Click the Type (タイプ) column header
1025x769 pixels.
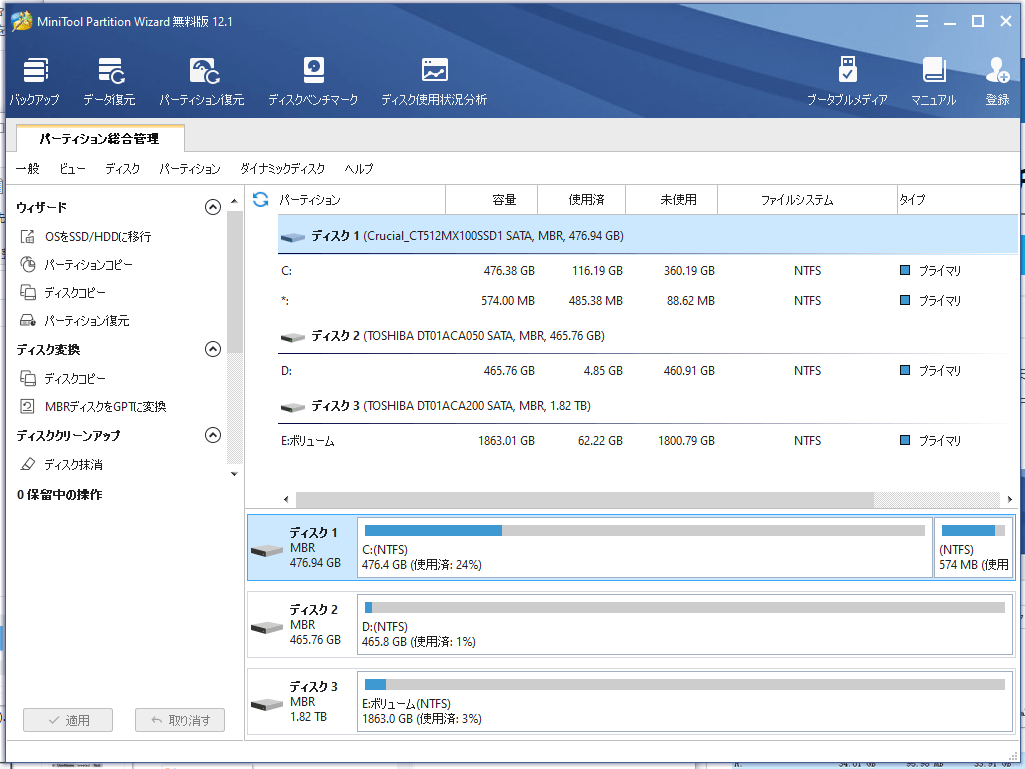click(x=957, y=199)
